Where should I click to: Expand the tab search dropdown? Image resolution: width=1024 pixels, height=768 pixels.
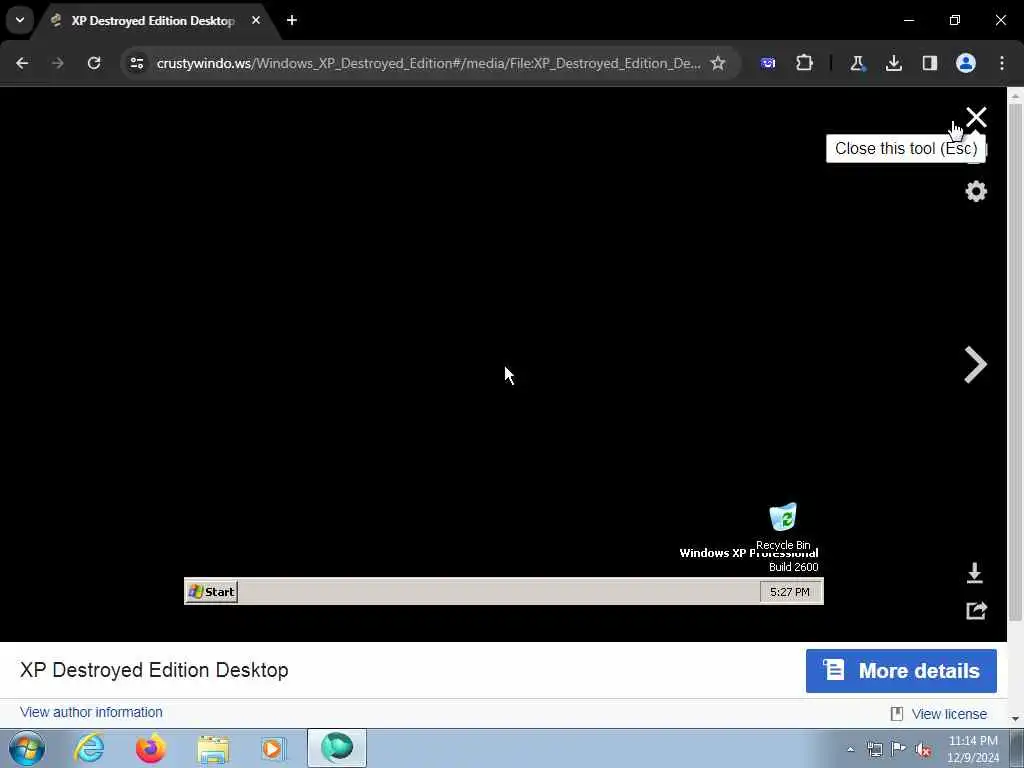[20, 20]
